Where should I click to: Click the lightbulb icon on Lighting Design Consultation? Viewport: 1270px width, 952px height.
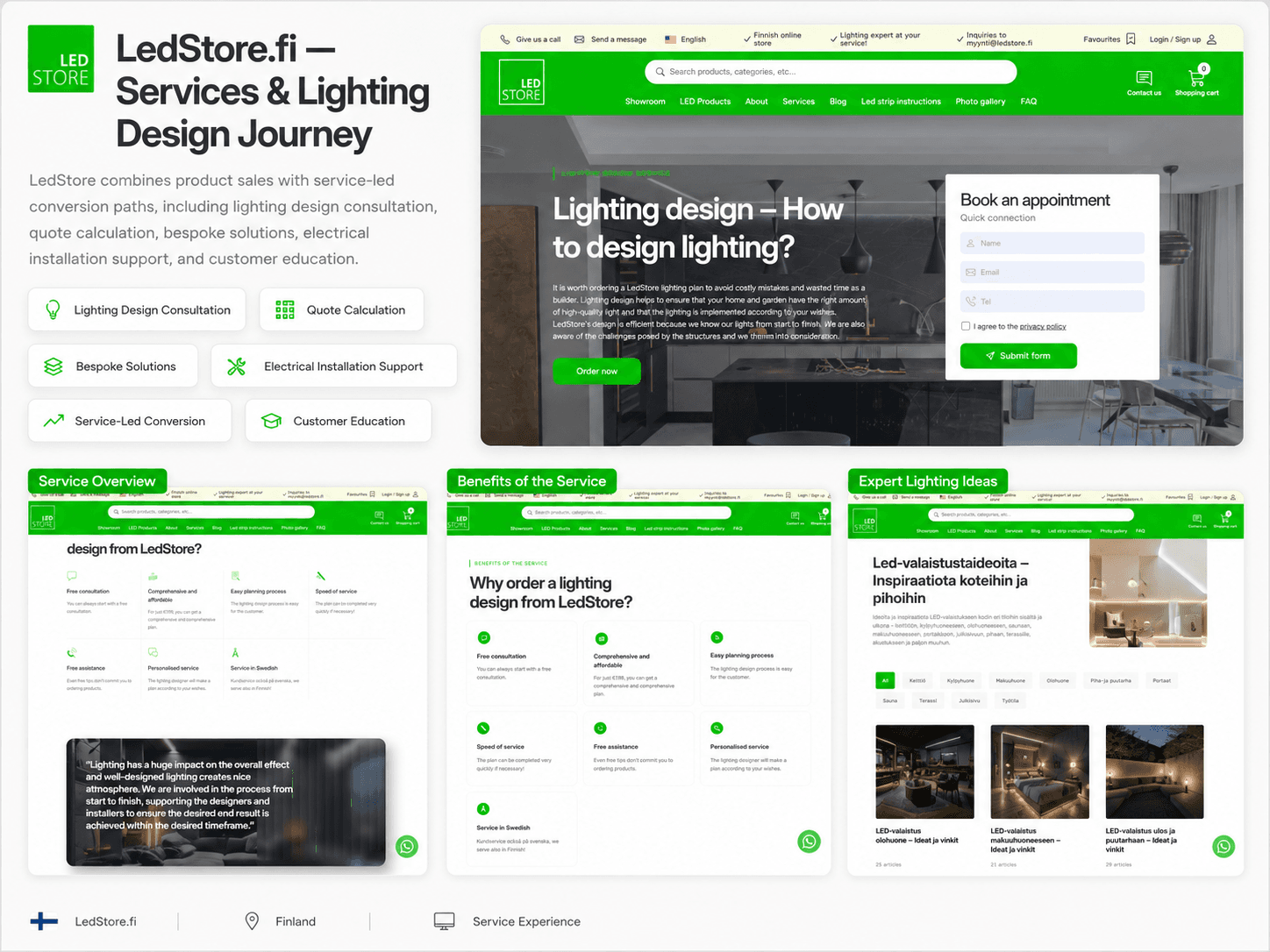click(53, 309)
